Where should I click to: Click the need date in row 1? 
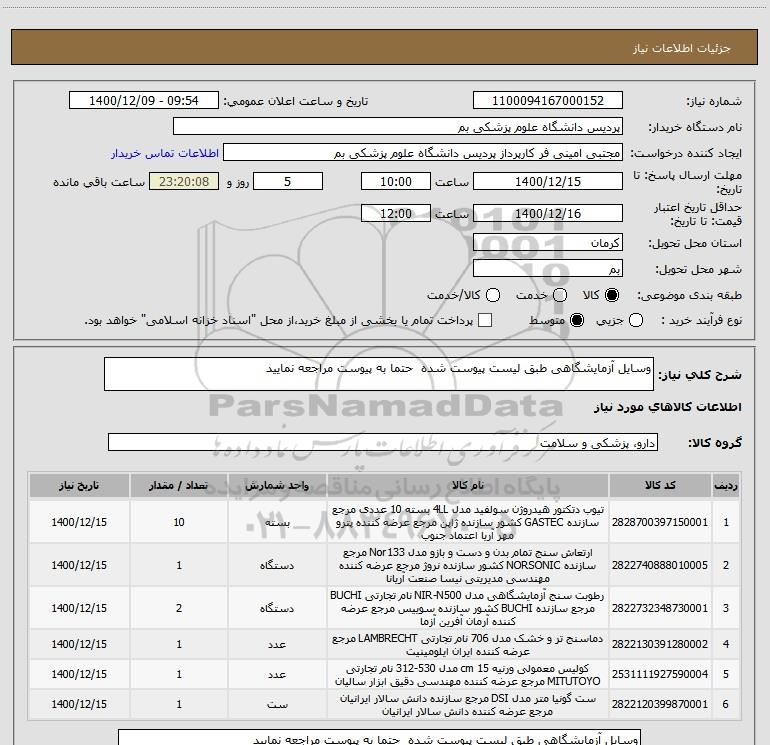79,522
